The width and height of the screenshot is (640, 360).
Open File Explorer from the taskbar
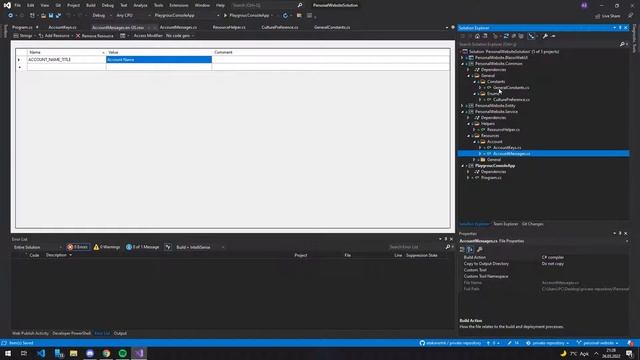(73, 353)
